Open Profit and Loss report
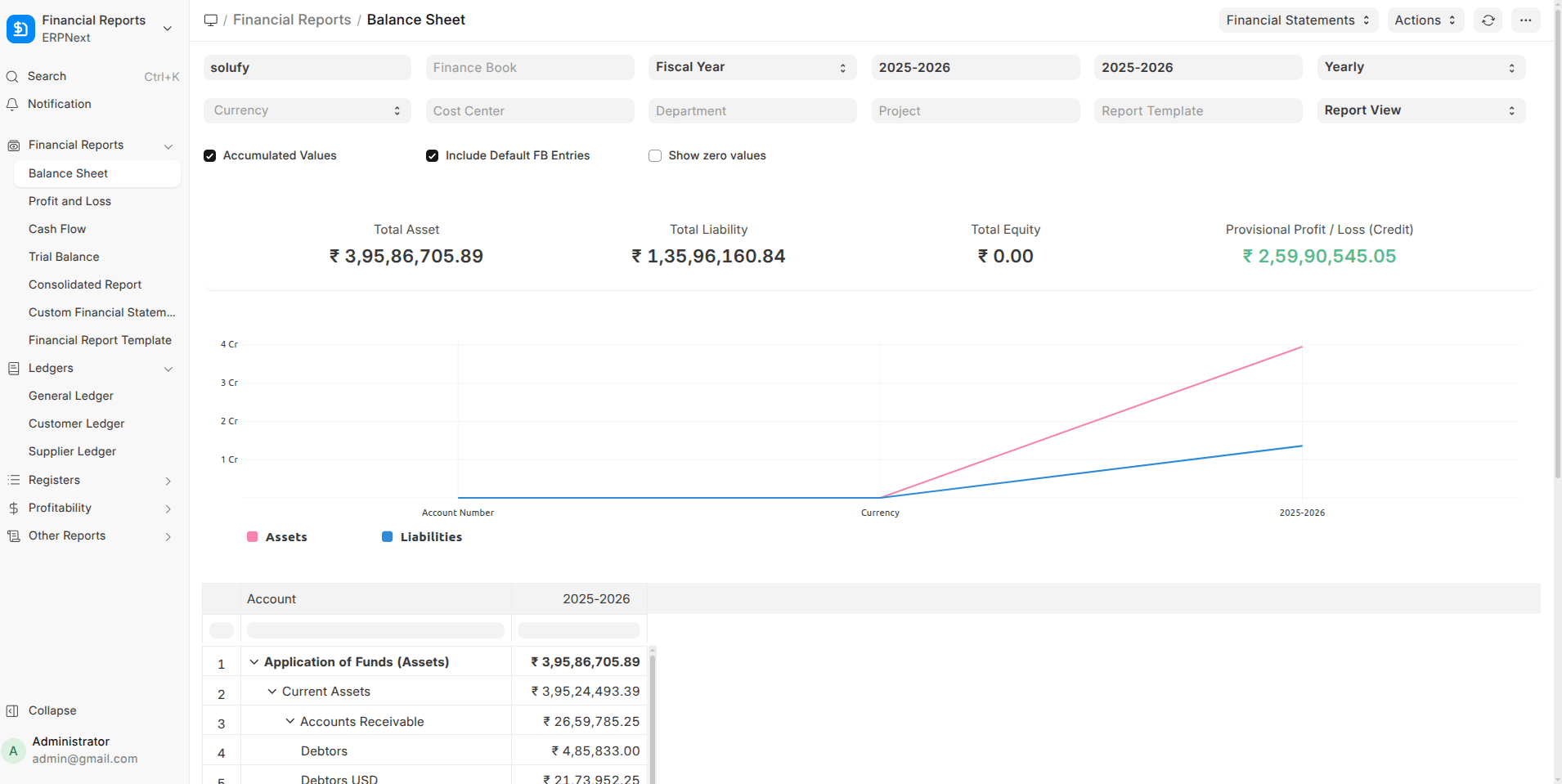Screen dimensions: 1562x784 coord(70,202)
